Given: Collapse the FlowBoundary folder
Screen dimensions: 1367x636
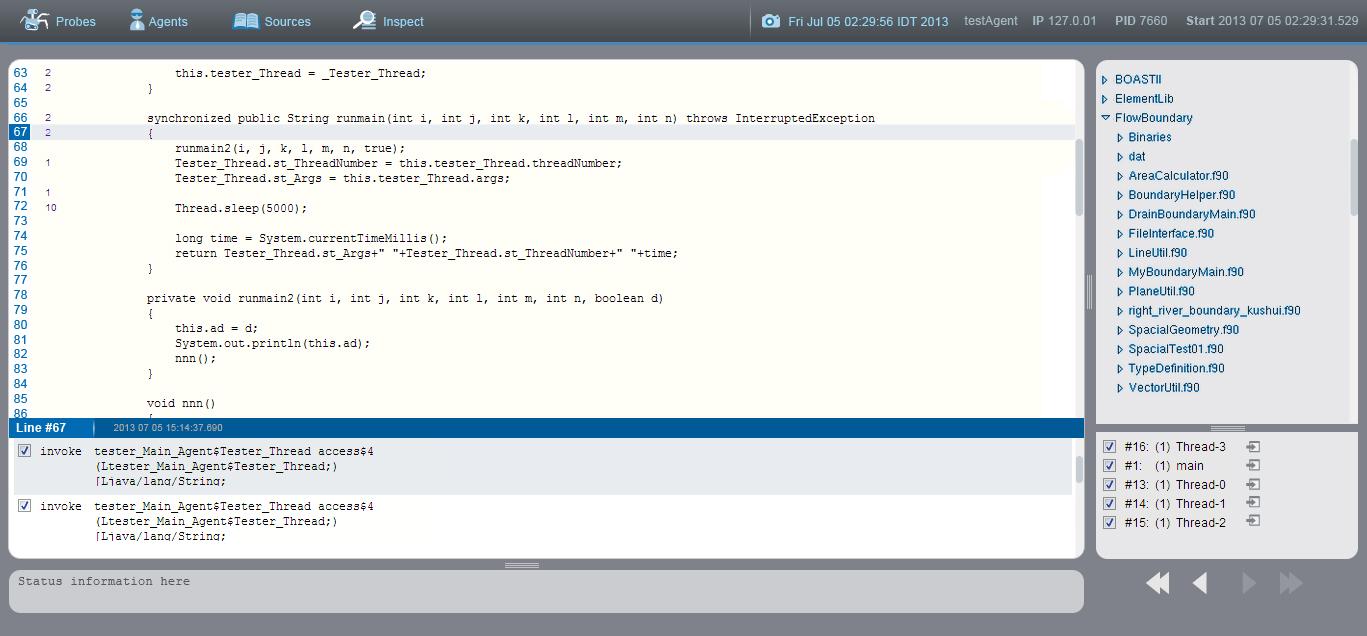Looking at the screenshot, I should pyautogui.click(x=1105, y=118).
